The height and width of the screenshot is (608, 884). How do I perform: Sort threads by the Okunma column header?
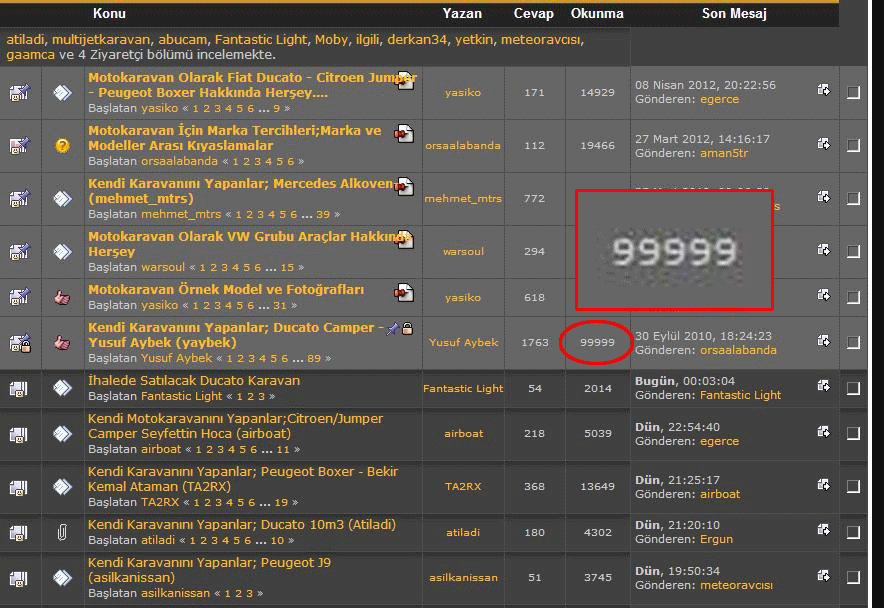click(598, 14)
